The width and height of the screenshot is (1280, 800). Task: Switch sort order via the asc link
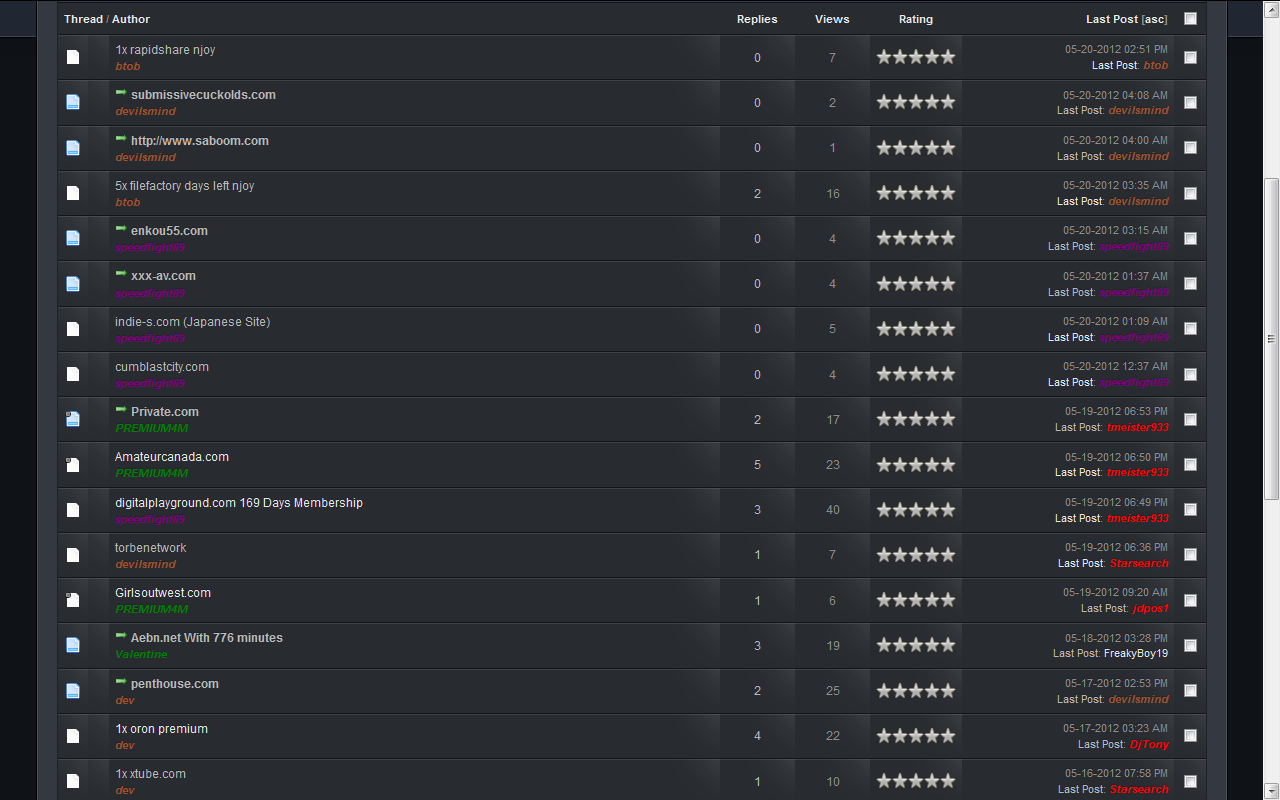click(x=1155, y=19)
